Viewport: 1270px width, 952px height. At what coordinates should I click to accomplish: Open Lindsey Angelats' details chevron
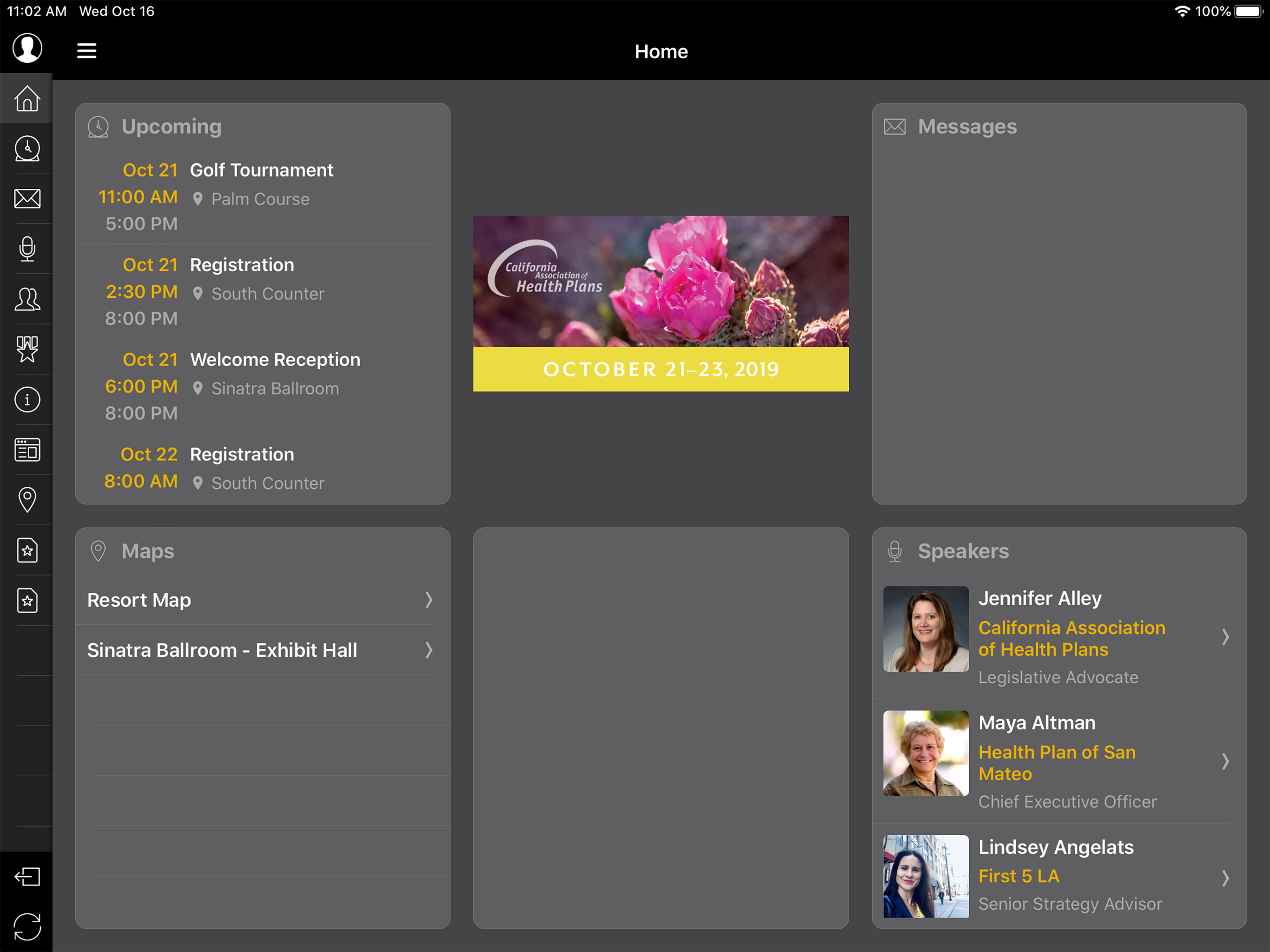(1225, 879)
